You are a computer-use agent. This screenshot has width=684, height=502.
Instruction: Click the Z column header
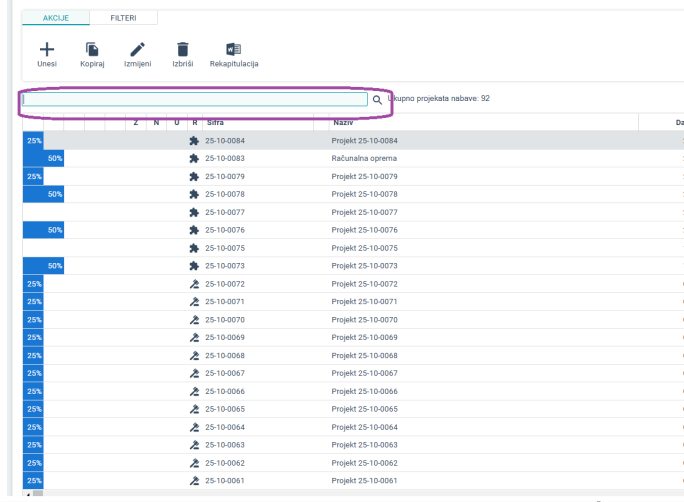point(136,122)
